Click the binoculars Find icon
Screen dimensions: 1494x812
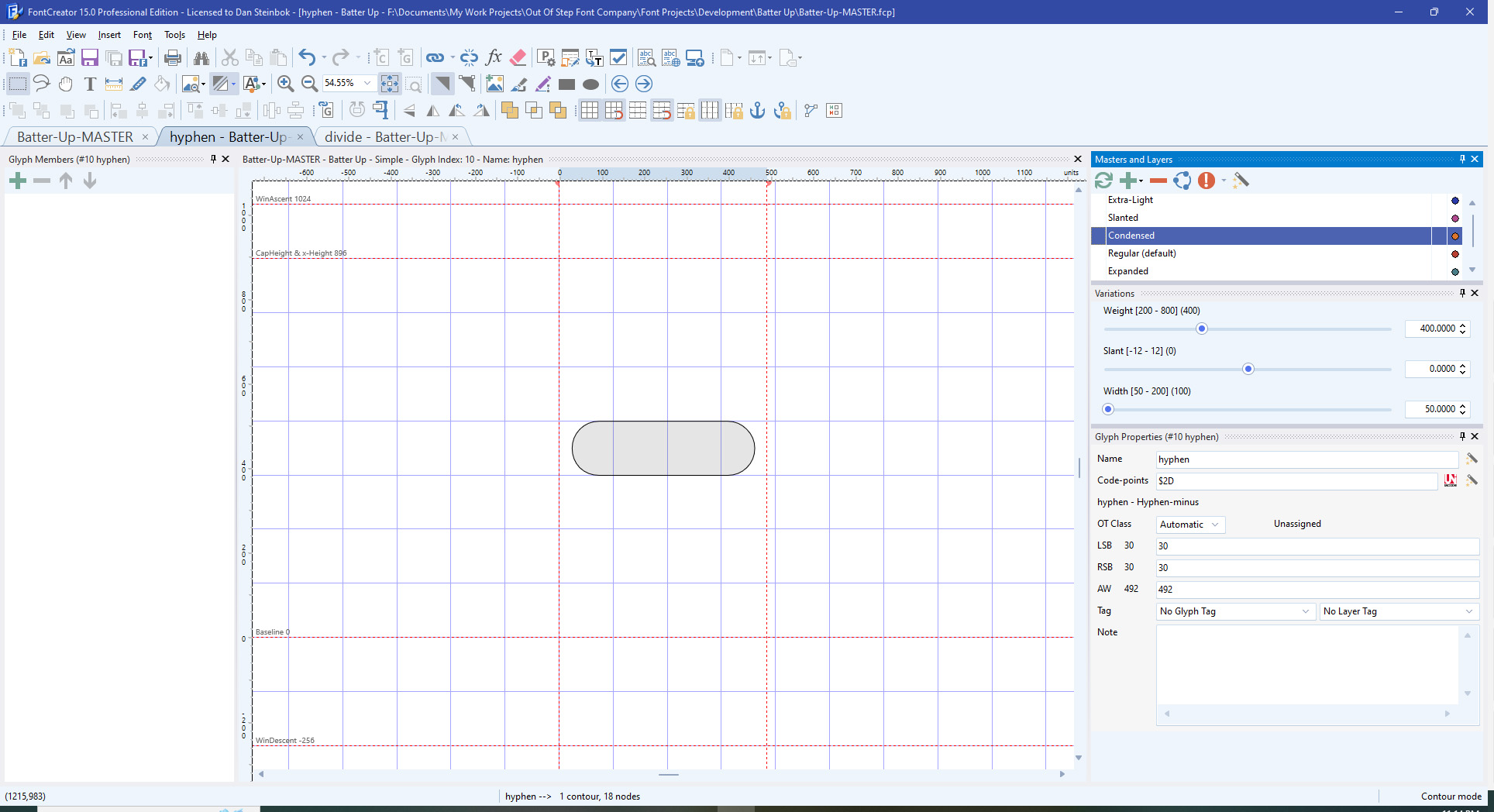tap(201, 57)
